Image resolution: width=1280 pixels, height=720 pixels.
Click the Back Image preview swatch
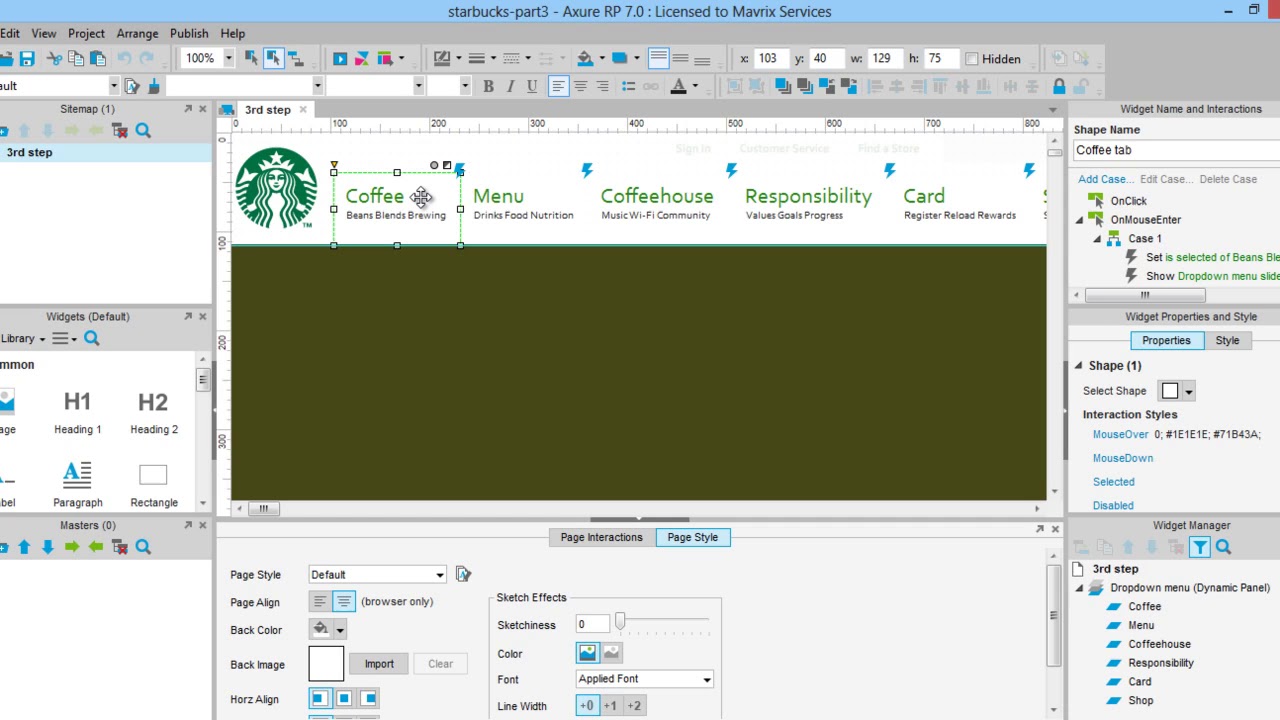pos(326,664)
